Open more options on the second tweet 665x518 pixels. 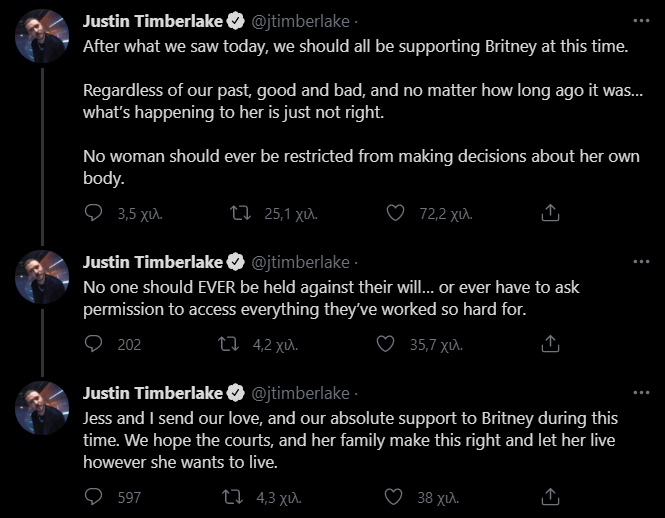pyautogui.click(x=641, y=262)
